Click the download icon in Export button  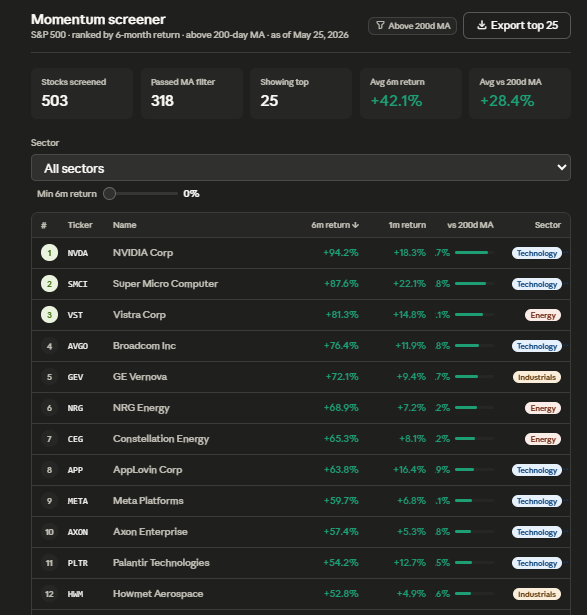pos(482,25)
